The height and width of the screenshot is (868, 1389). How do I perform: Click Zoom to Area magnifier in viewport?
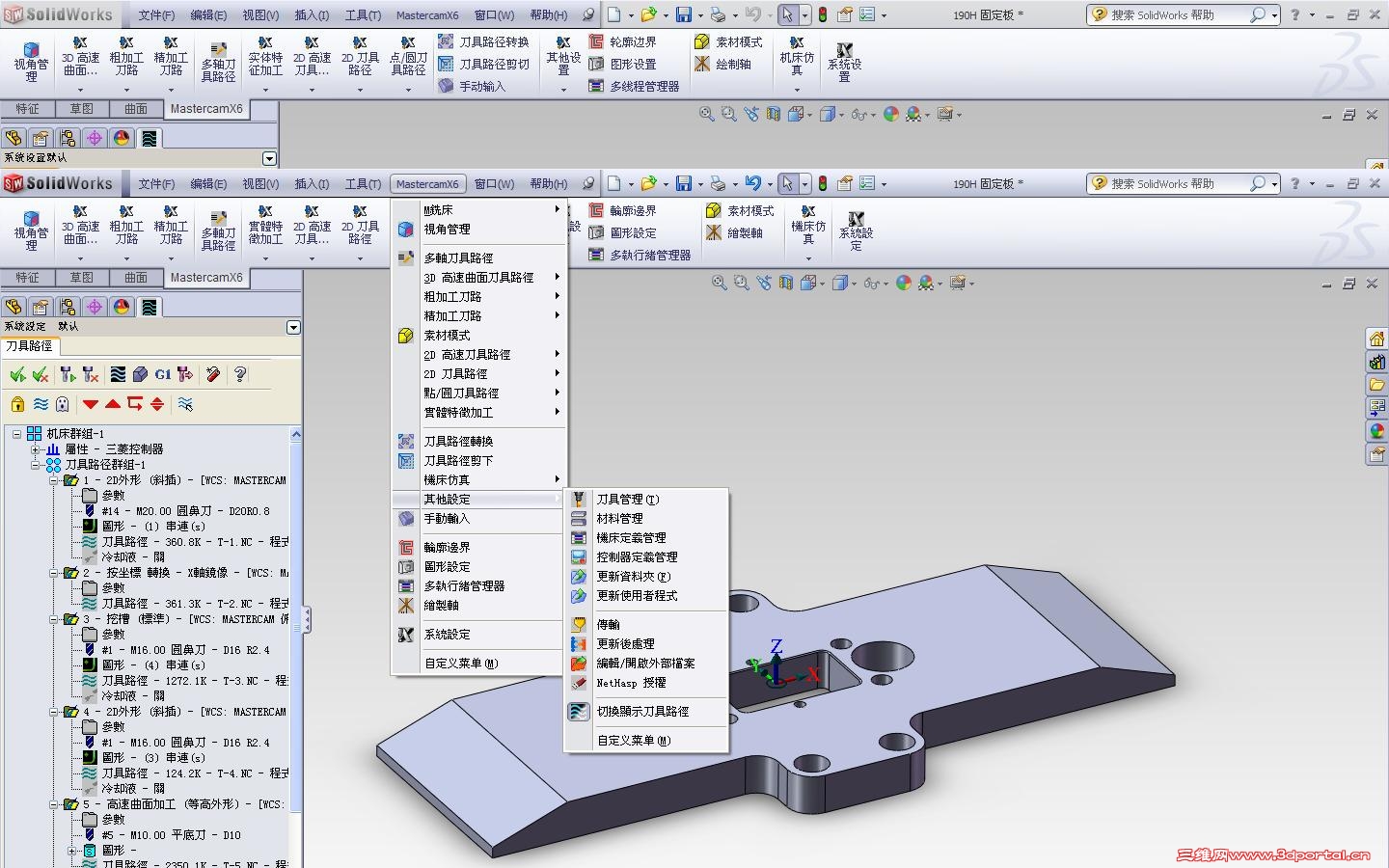tap(741, 283)
